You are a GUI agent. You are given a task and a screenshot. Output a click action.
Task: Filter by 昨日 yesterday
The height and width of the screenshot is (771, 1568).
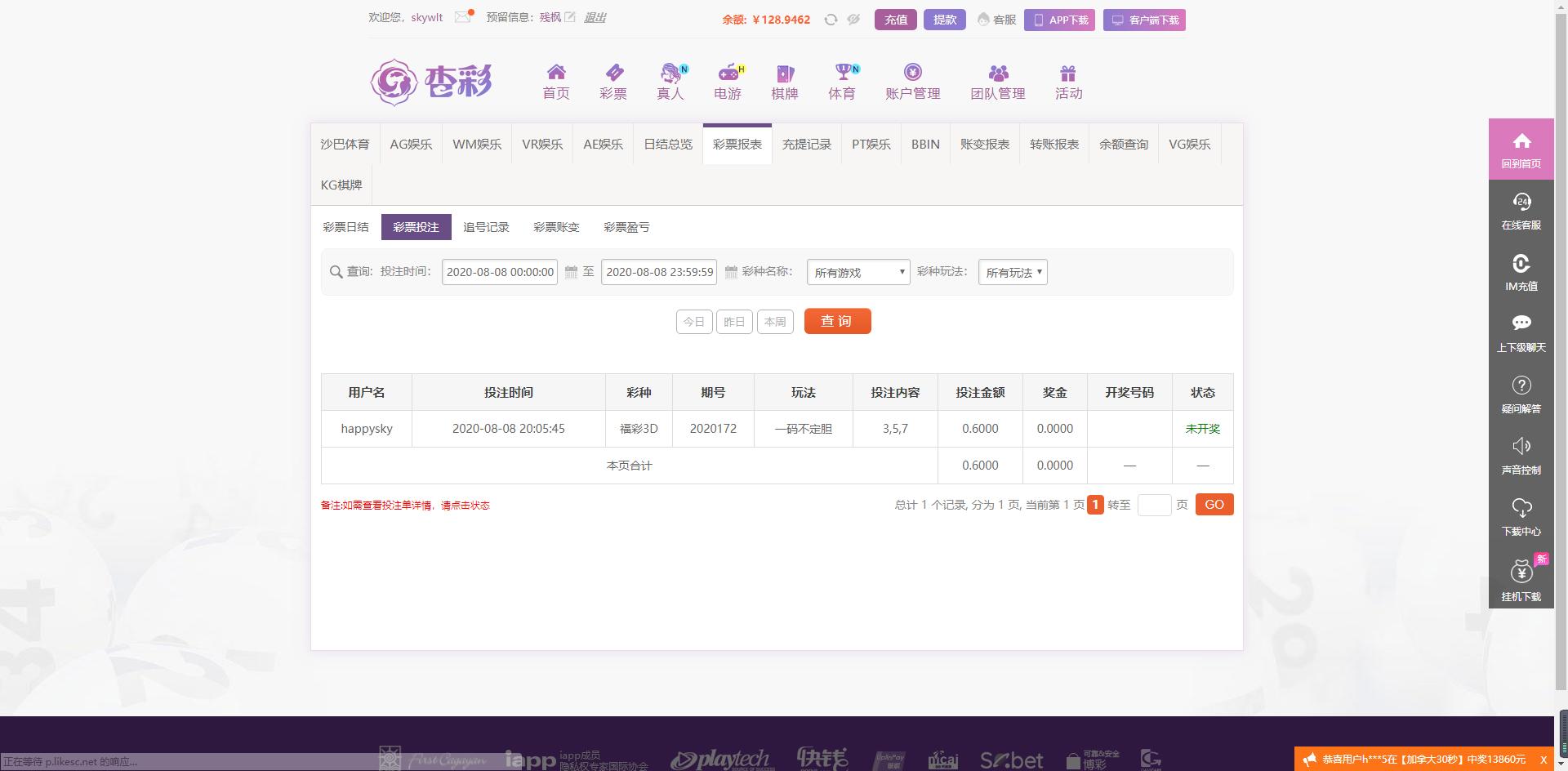click(734, 322)
